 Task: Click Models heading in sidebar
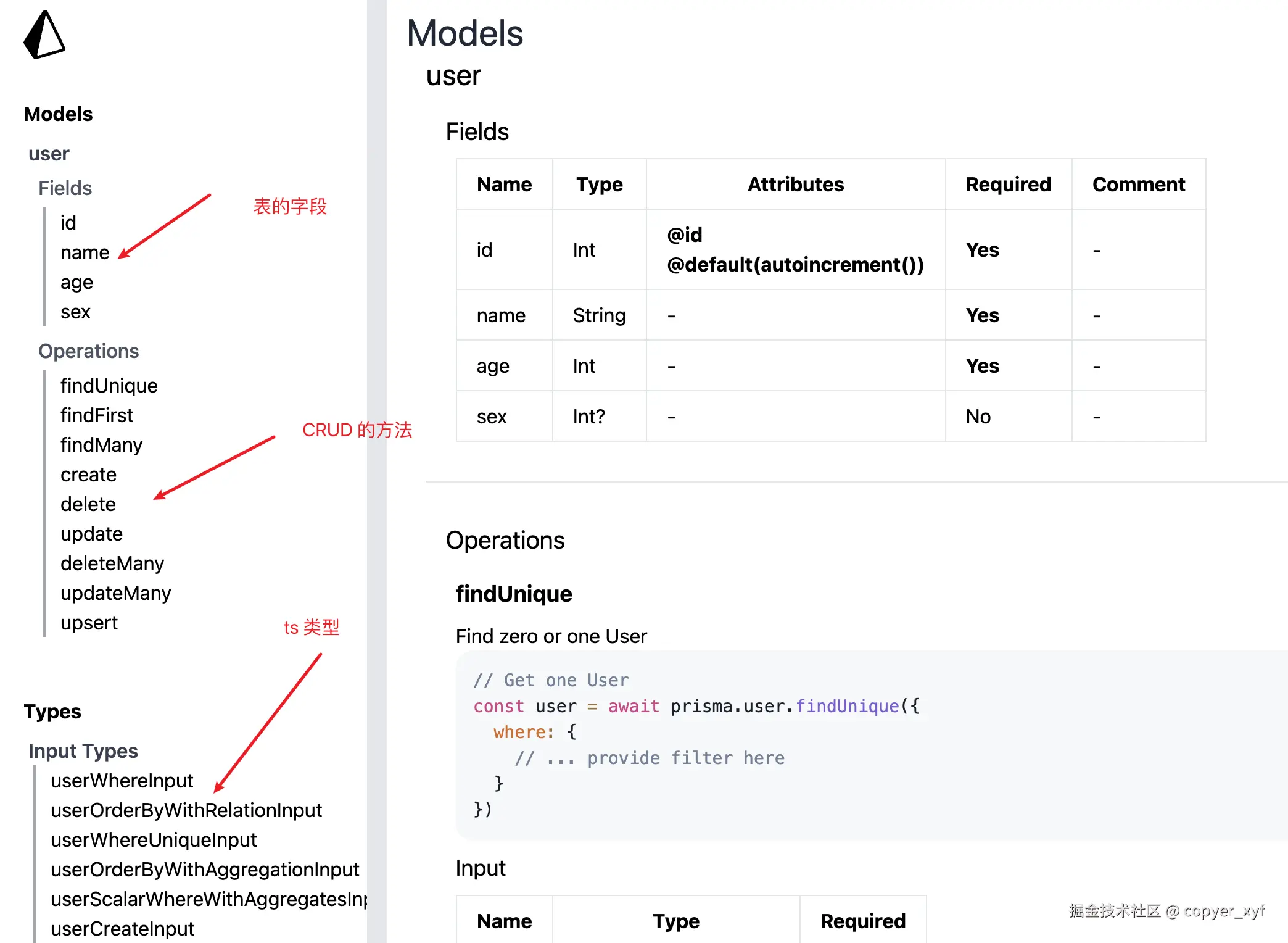[58, 114]
